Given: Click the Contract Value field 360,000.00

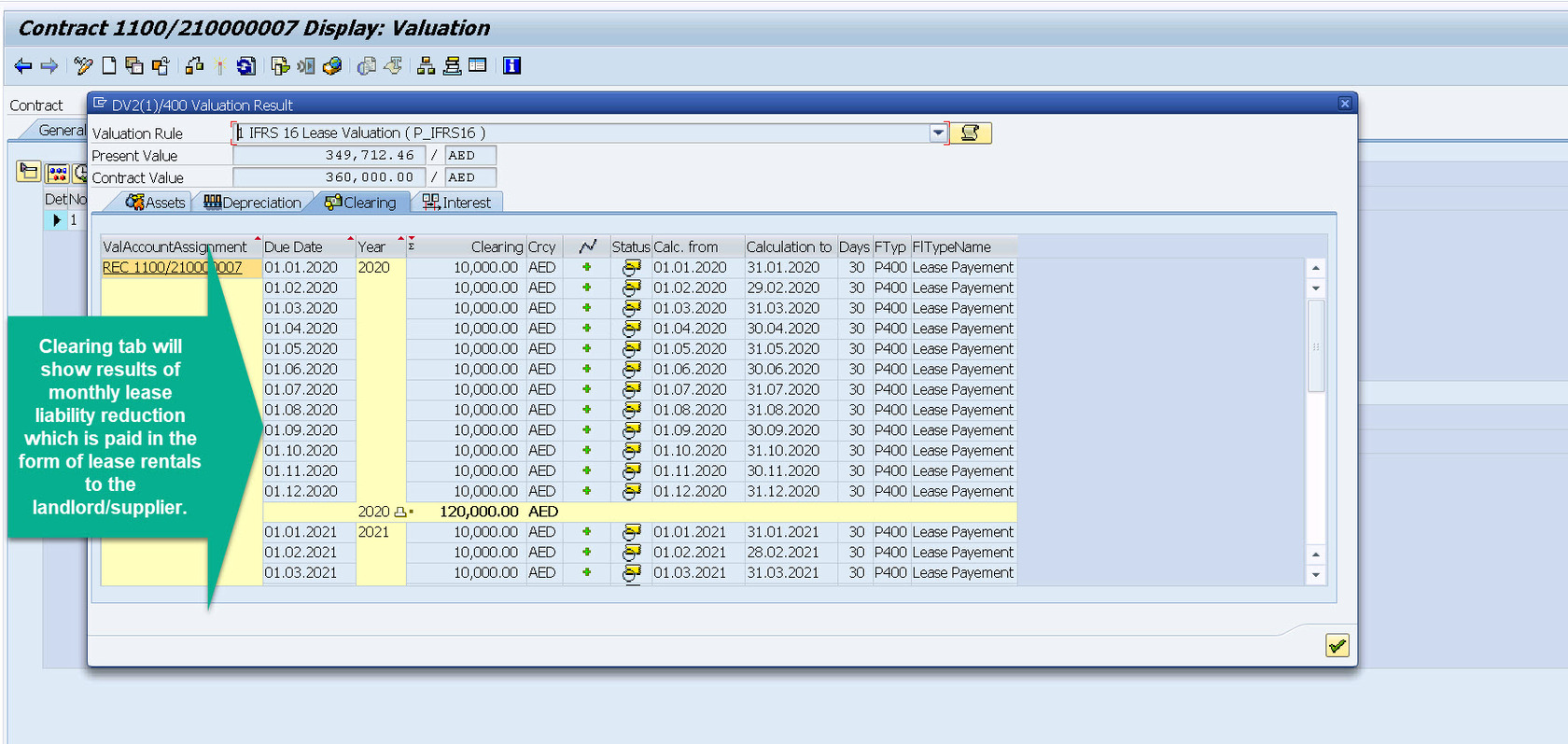Looking at the screenshot, I should pos(329,177).
